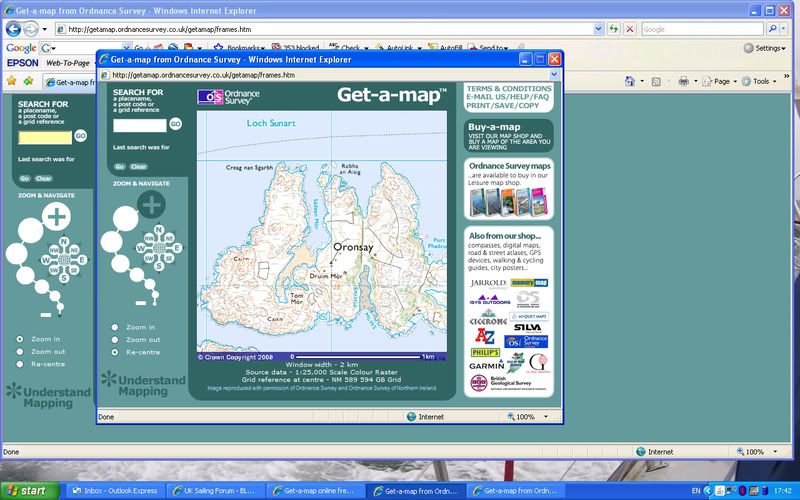The image size is (800, 500).
Task: Click the Philip's logo
Action: [x=485, y=353]
